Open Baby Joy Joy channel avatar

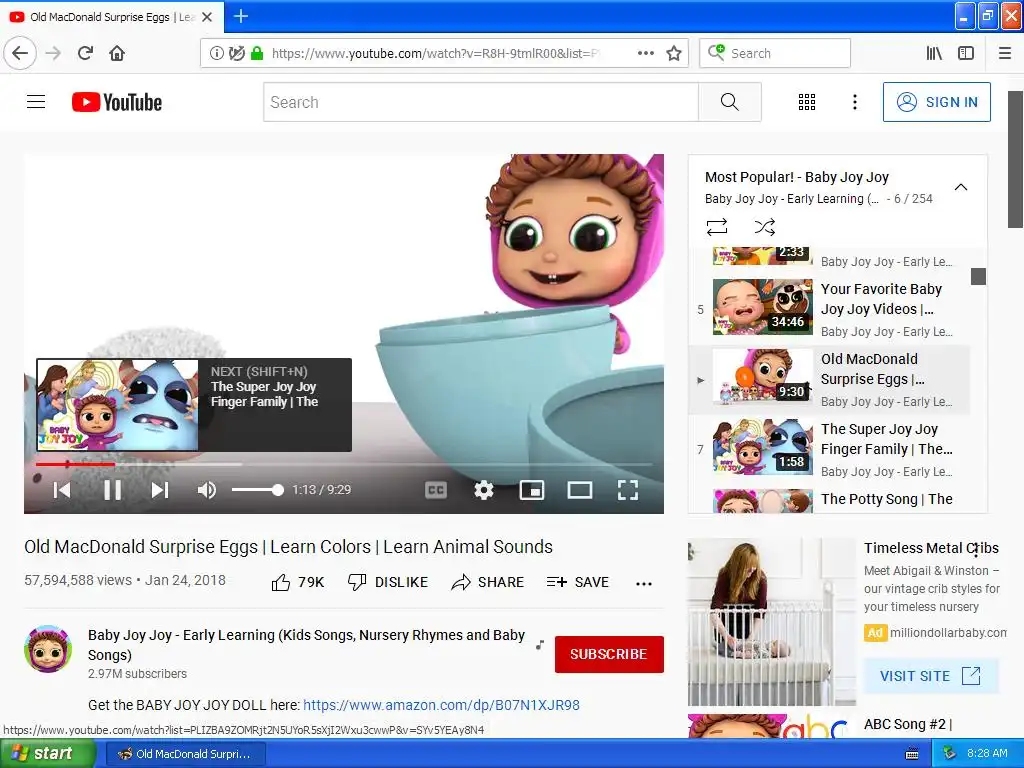[x=48, y=648]
